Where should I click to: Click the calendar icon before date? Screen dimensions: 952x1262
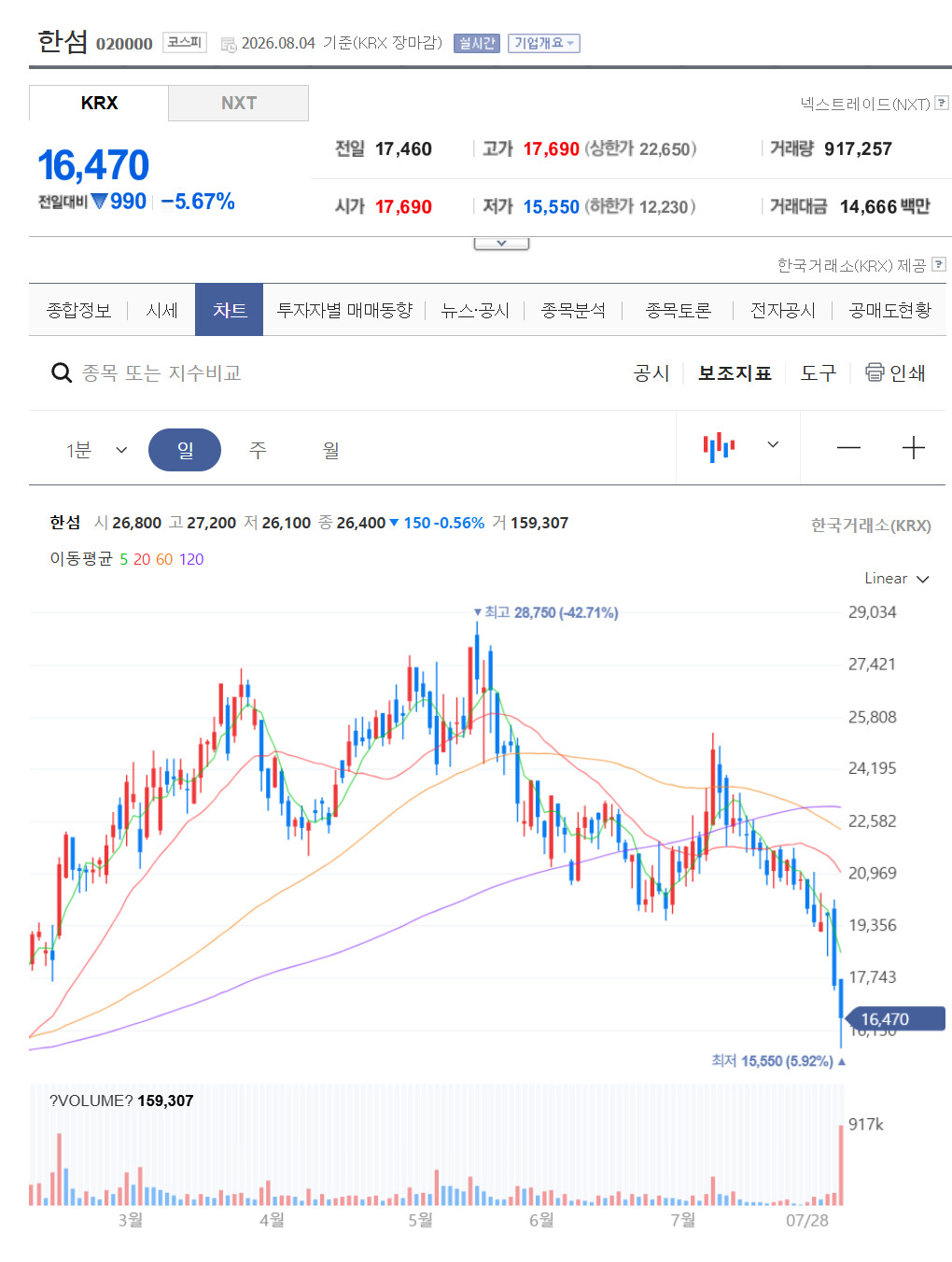[x=229, y=44]
